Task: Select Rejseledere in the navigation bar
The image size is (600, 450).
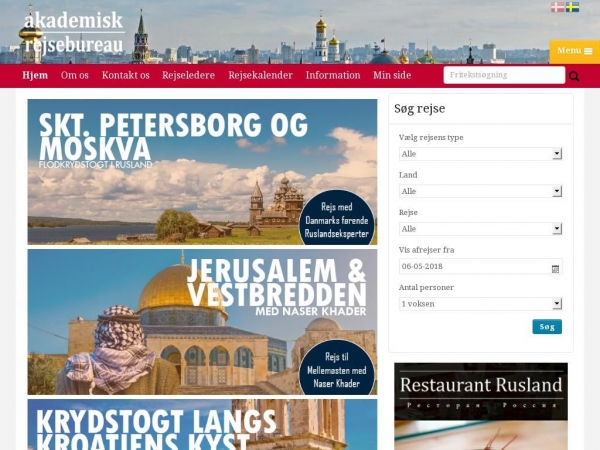Action: [188, 75]
